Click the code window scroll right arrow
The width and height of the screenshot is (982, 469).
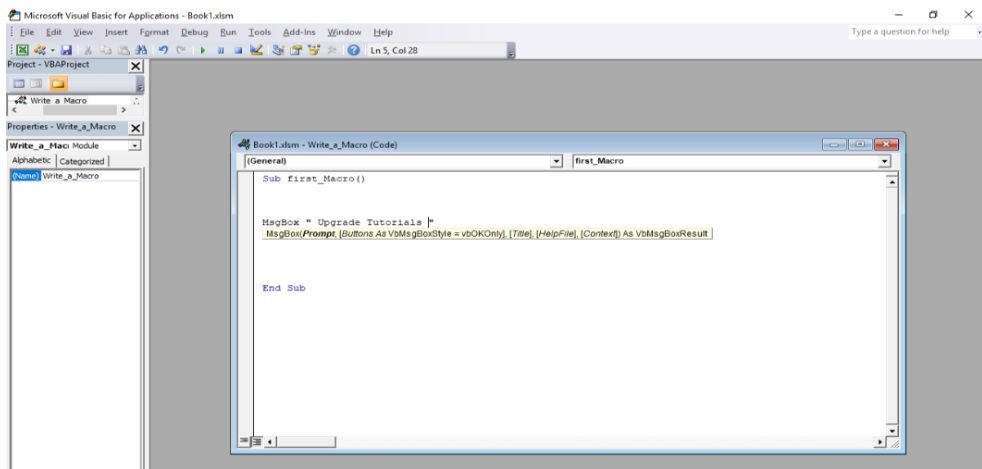[x=881, y=442]
